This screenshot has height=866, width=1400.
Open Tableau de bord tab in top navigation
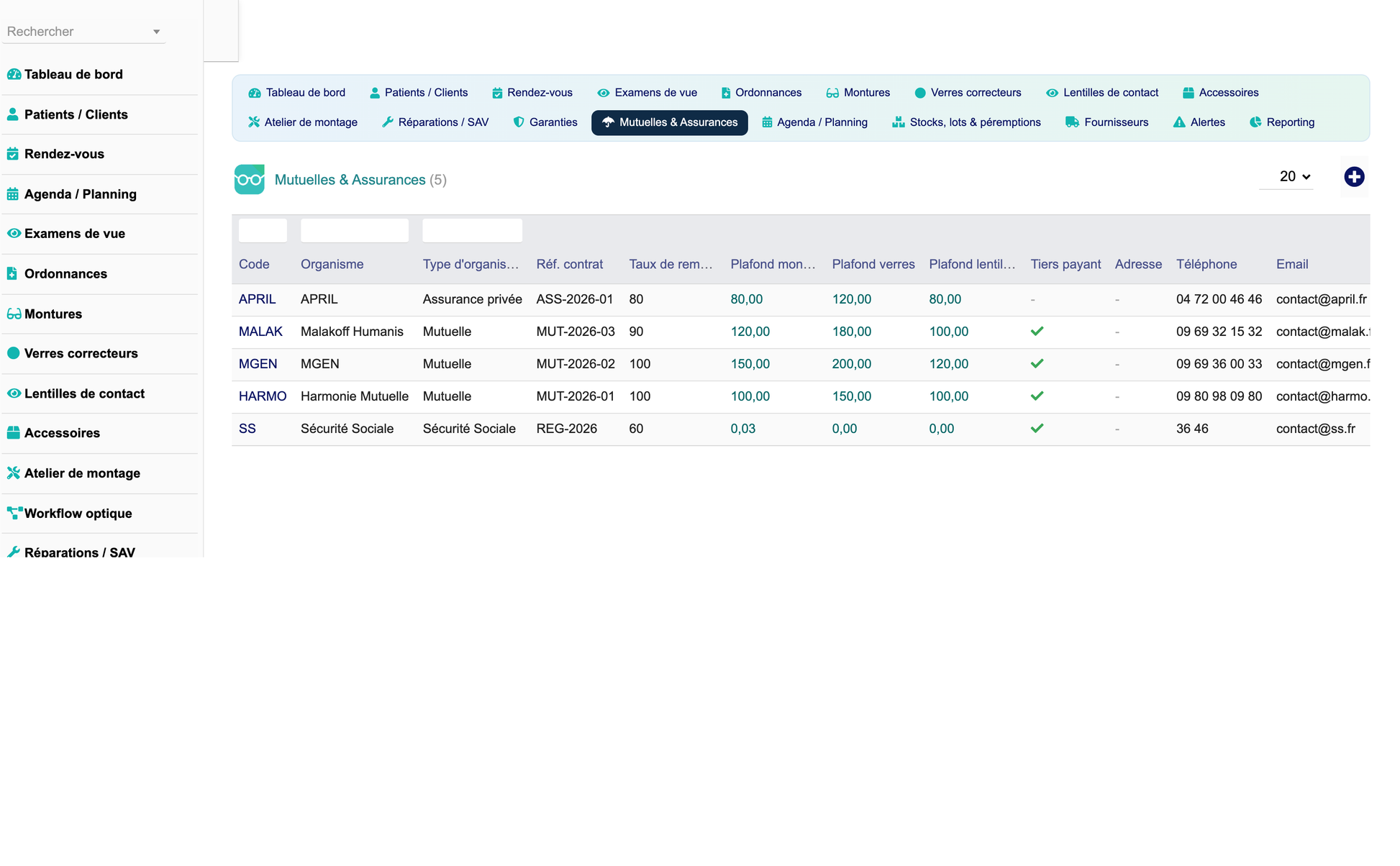[297, 93]
